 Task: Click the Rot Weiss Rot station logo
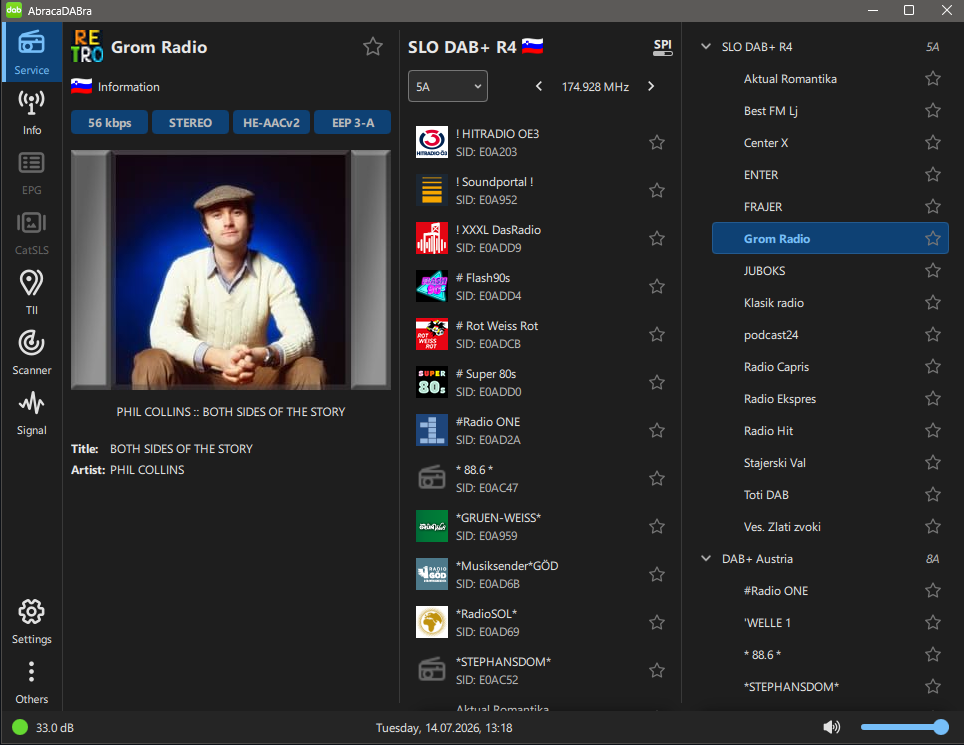click(x=432, y=334)
